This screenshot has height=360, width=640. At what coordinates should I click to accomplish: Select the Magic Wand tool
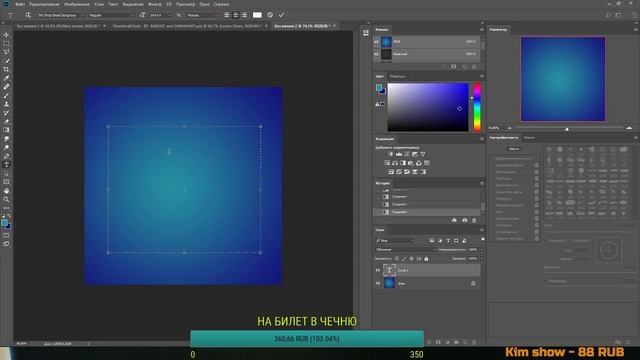[6, 61]
